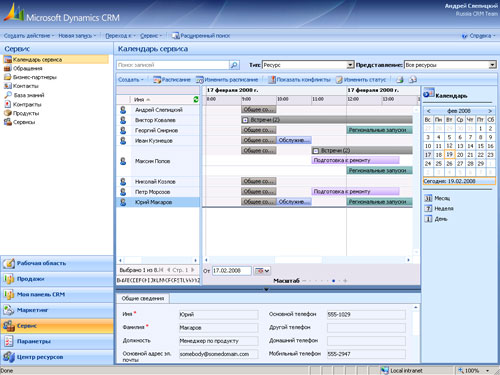
Task: Switch to Моя панель CRM module
Action: coord(57,295)
